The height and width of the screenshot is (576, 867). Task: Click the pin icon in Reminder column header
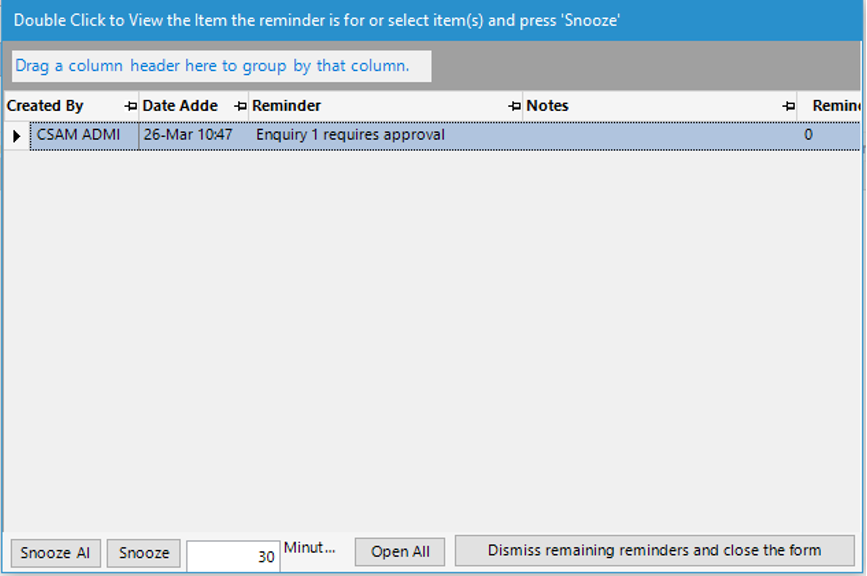[514, 106]
